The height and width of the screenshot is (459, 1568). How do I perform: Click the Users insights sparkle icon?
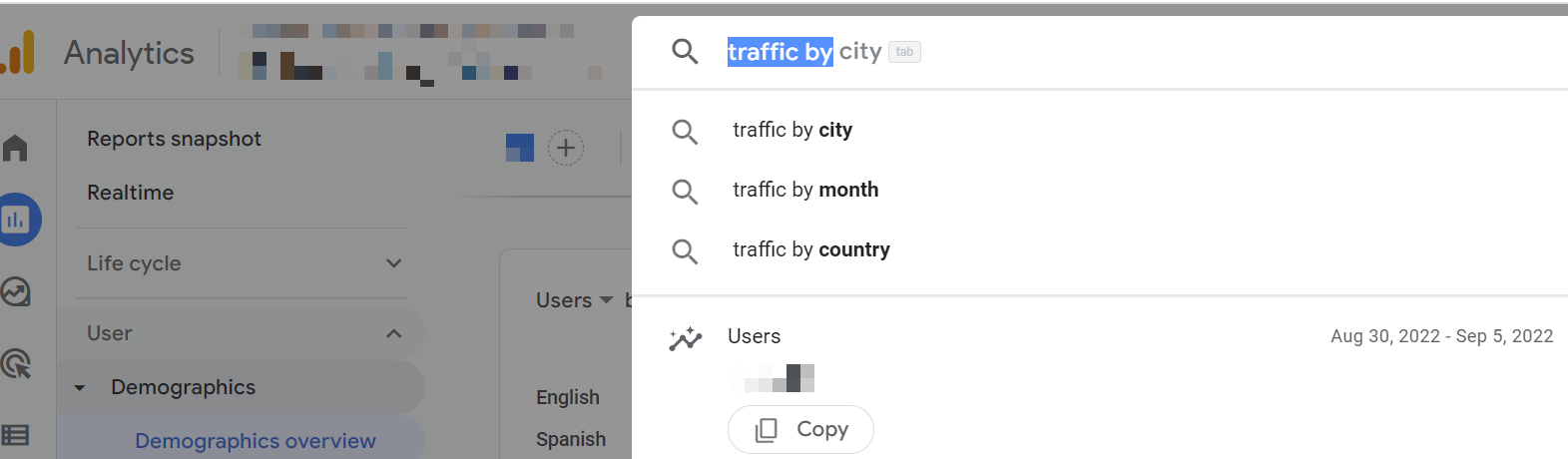point(686,339)
